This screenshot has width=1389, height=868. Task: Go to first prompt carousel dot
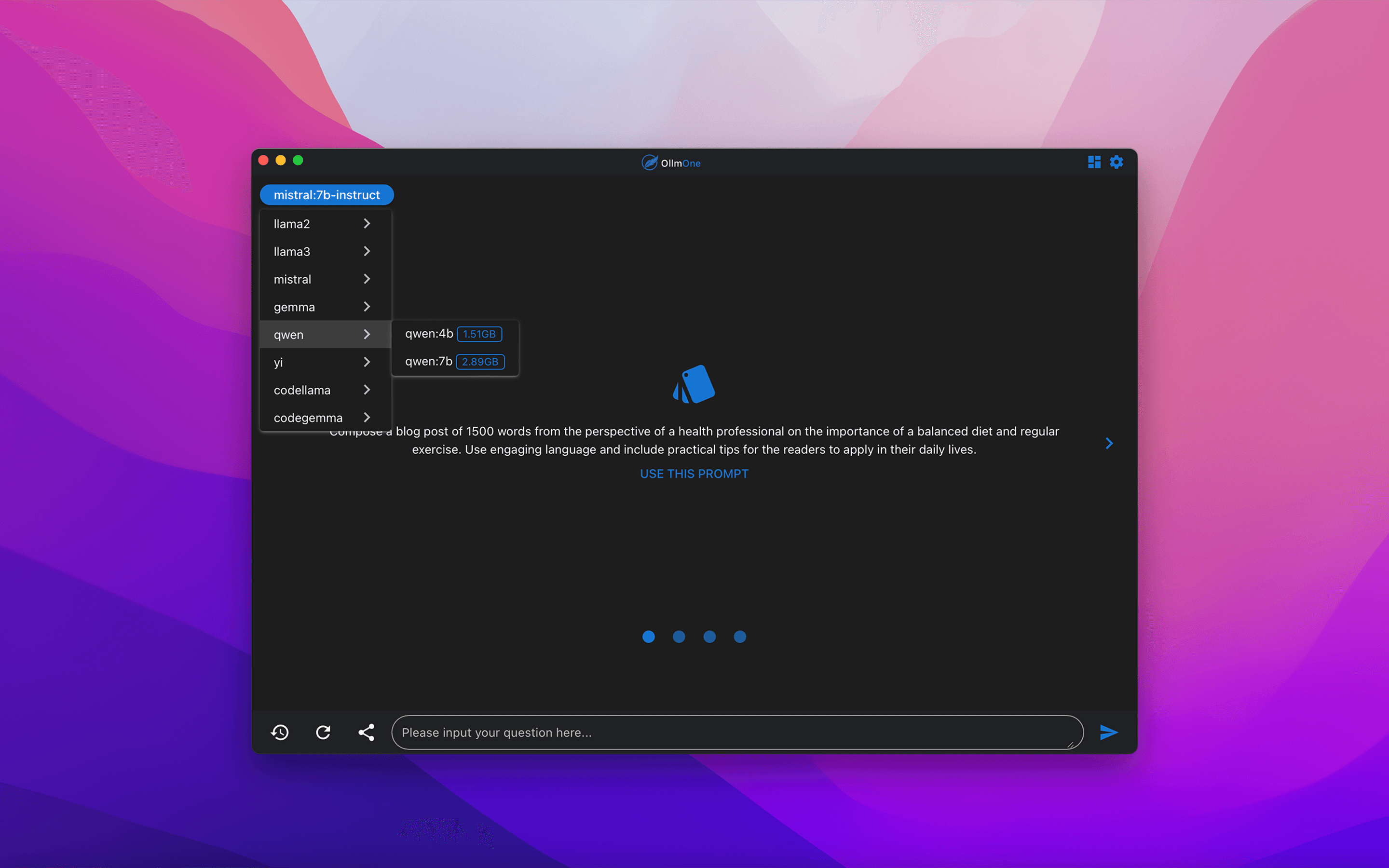pos(649,636)
